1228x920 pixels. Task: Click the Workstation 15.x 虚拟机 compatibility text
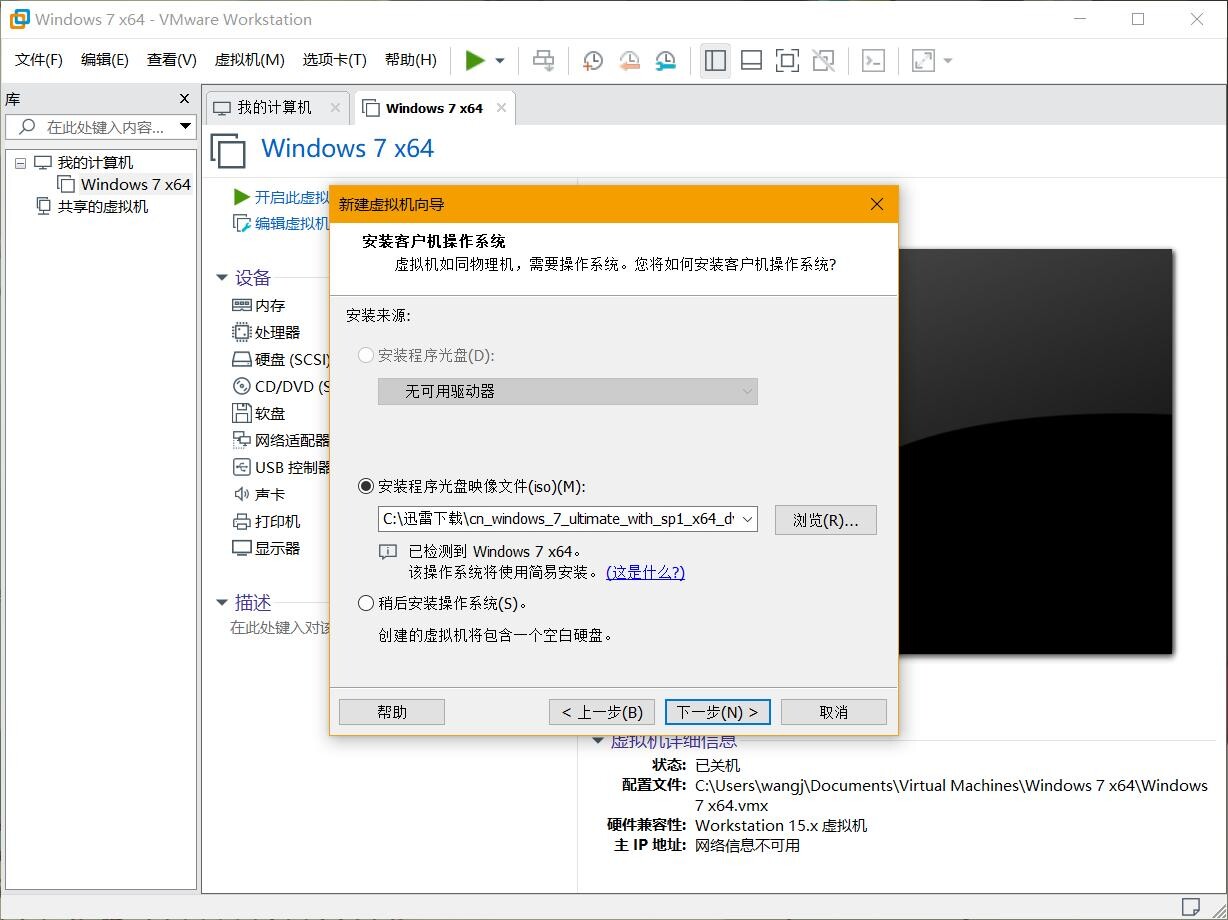pos(781,825)
